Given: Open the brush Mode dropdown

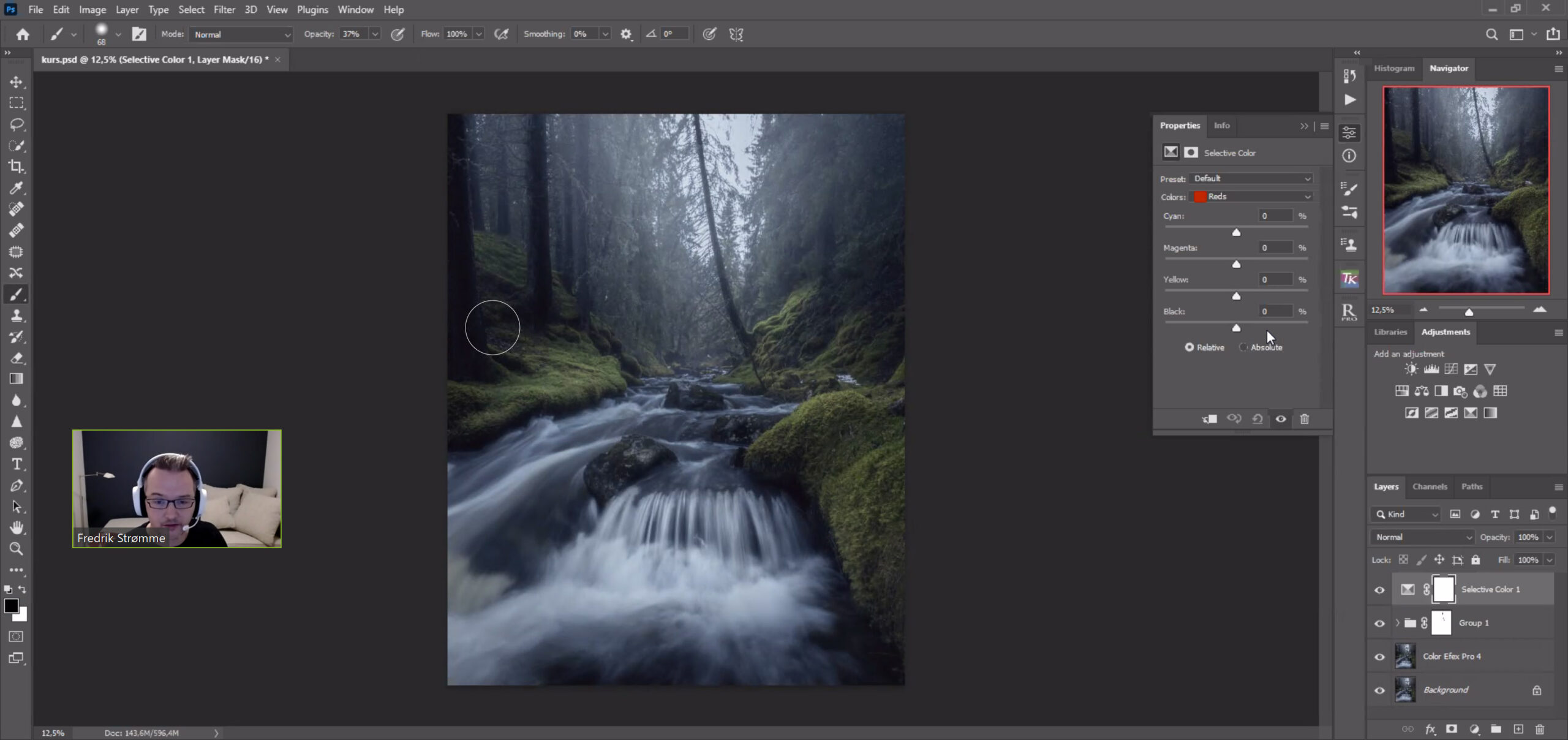Looking at the screenshot, I should (x=242, y=34).
